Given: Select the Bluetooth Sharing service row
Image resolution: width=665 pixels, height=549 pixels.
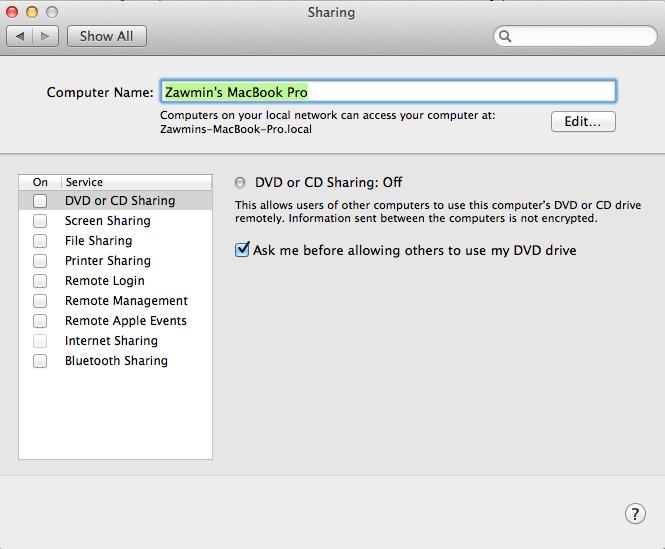Looking at the screenshot, I should tap(115, 361).
